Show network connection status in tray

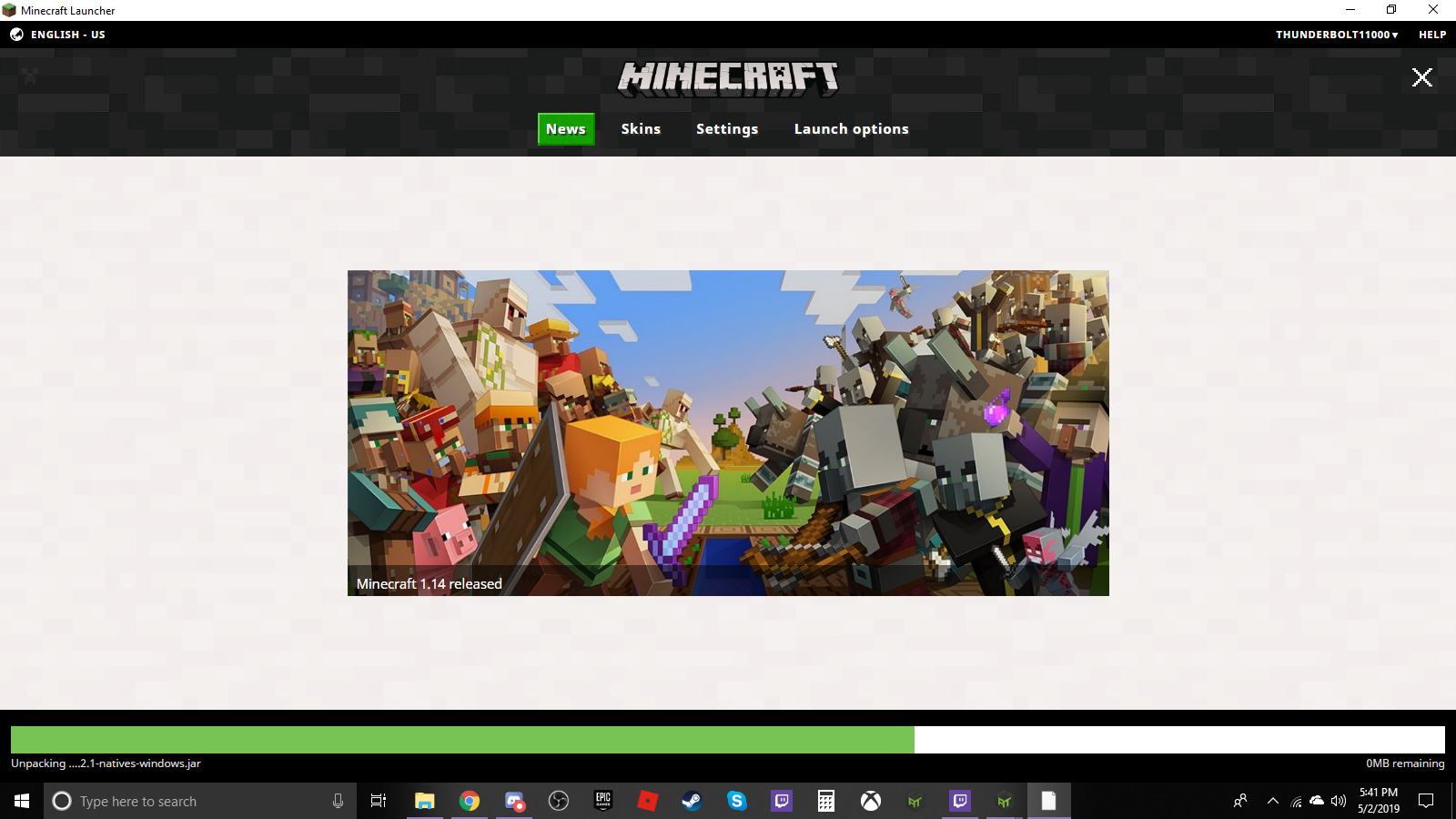(x=1296, y=802)
